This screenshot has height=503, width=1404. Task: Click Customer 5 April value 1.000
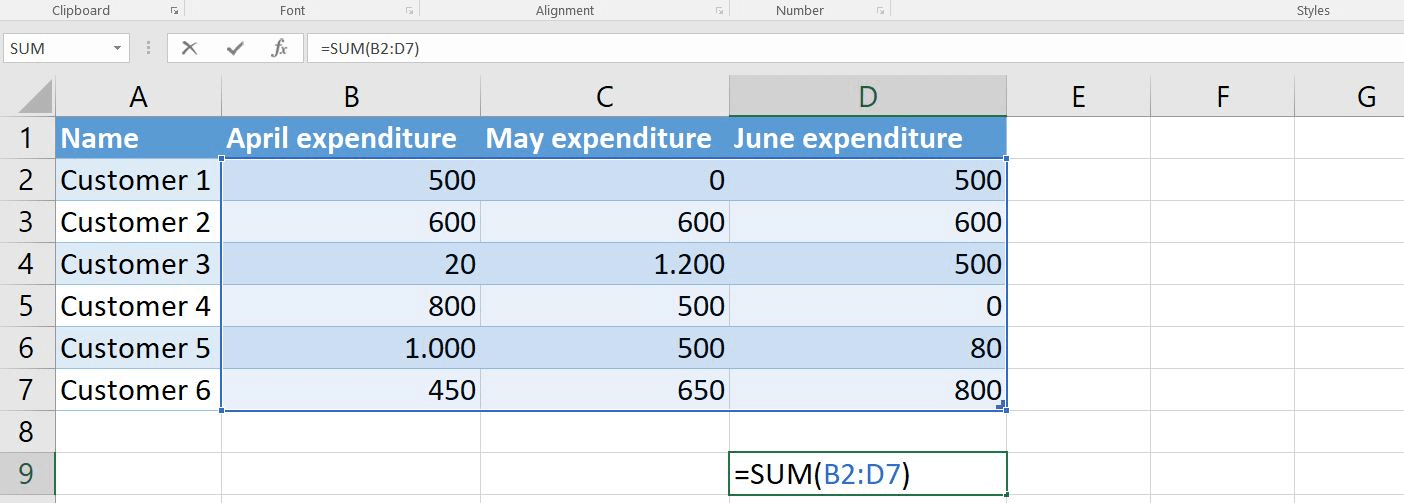(x=351, y=348)
